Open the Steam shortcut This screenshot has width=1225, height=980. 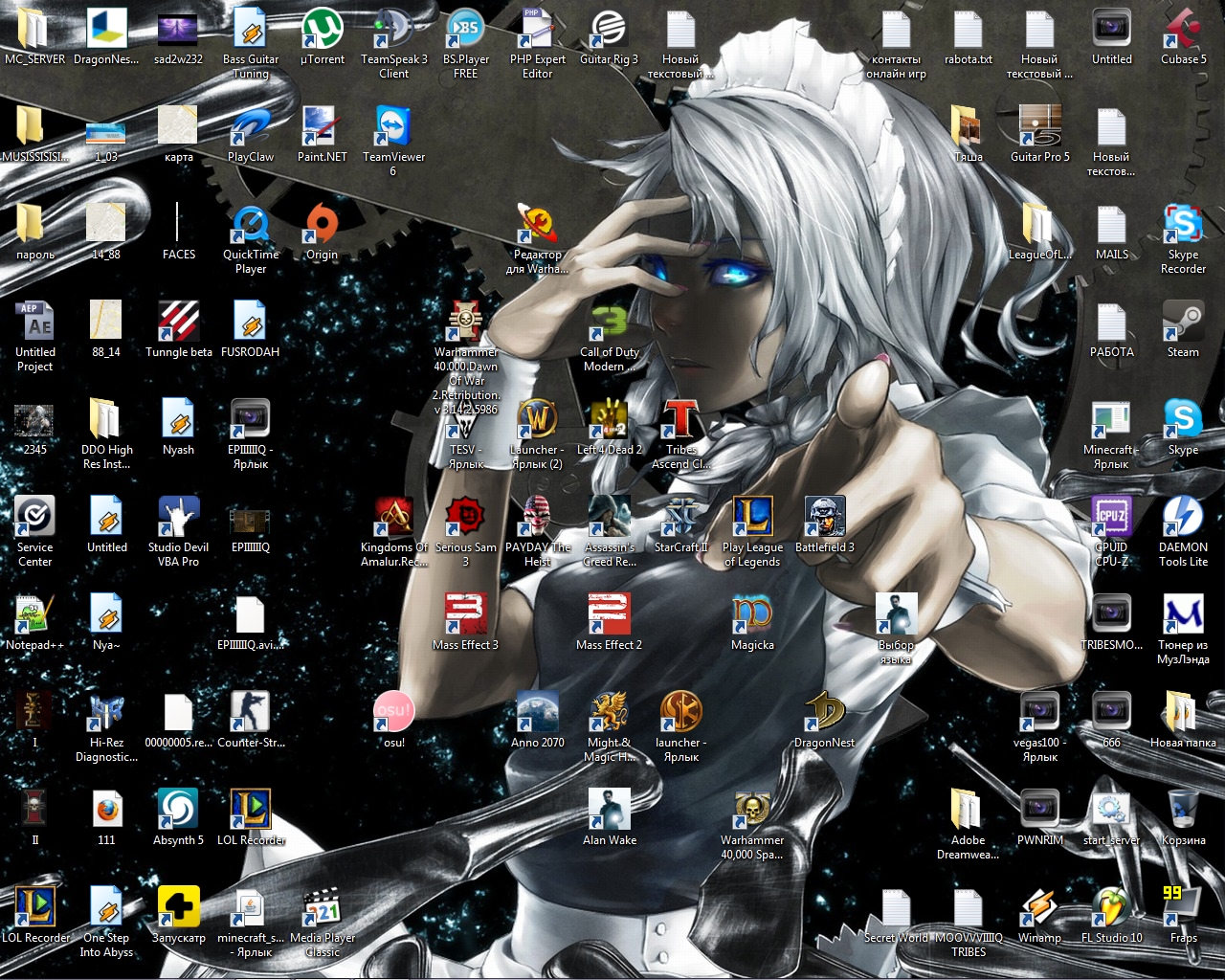tap(1184, 322)
